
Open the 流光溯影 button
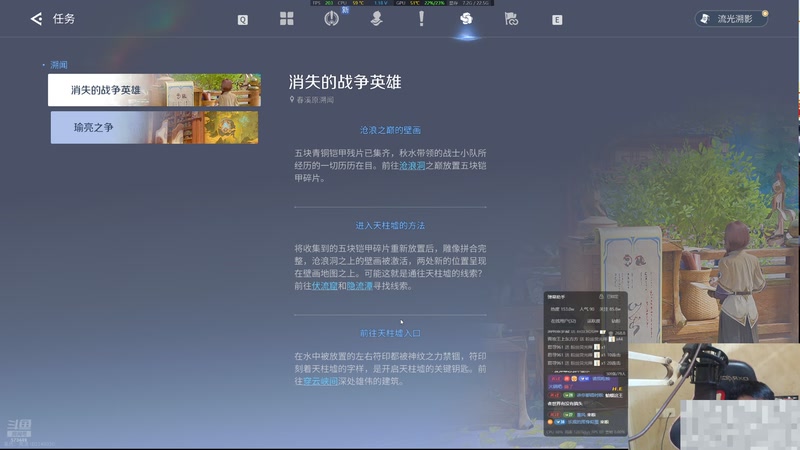coord(731,19)
